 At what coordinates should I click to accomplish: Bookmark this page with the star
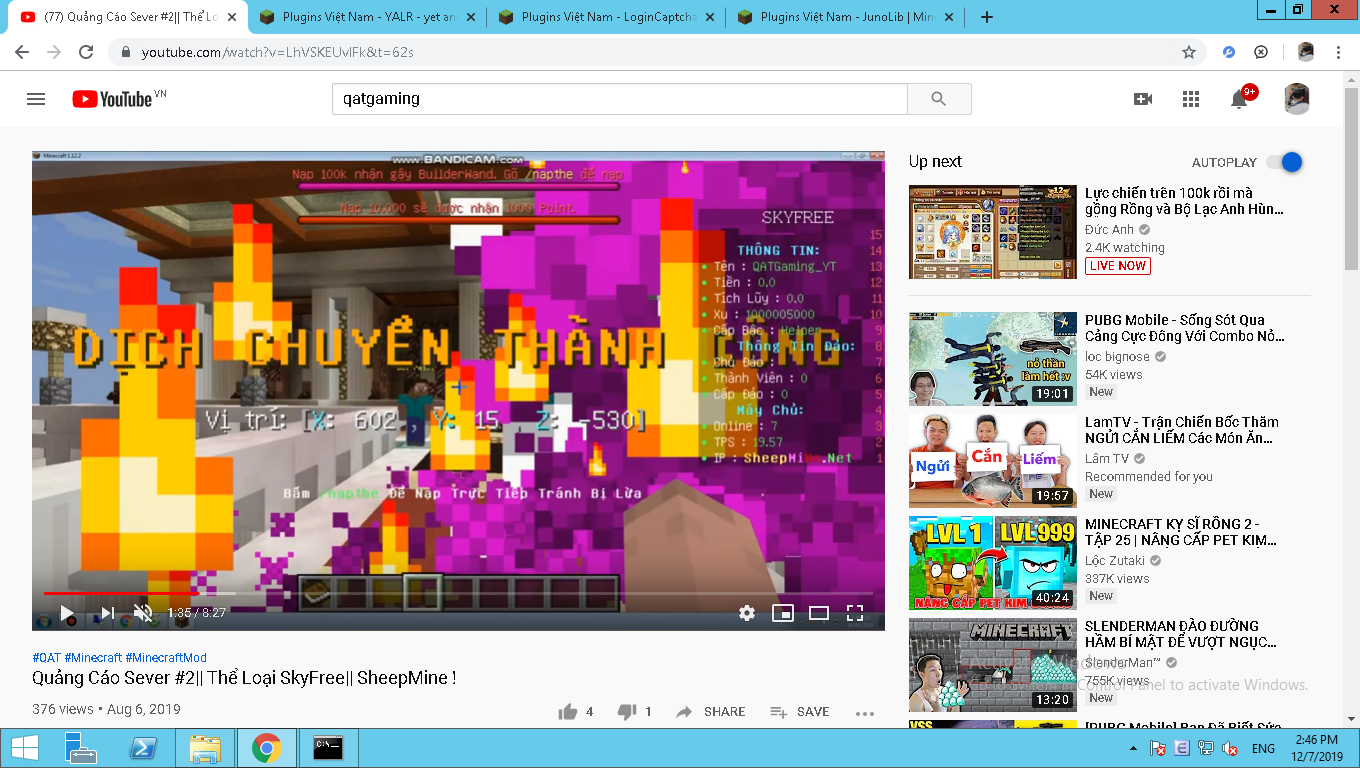(x=1189, y=52)
